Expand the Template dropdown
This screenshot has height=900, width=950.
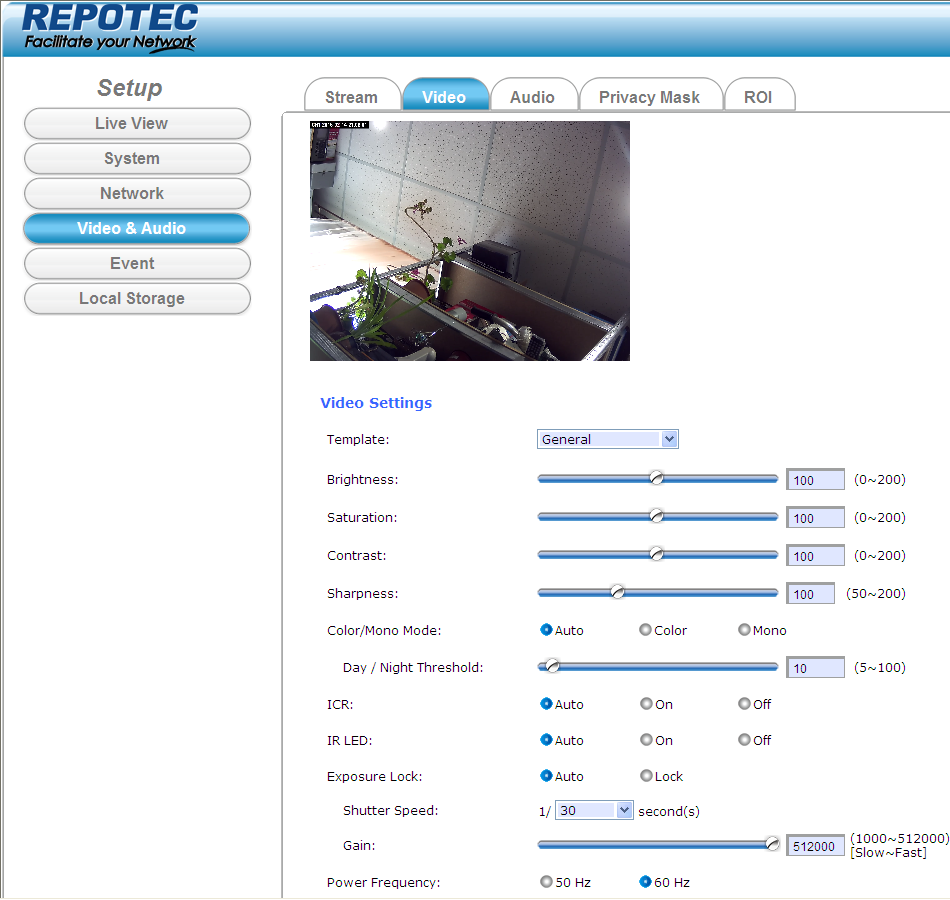click(608, 439)
